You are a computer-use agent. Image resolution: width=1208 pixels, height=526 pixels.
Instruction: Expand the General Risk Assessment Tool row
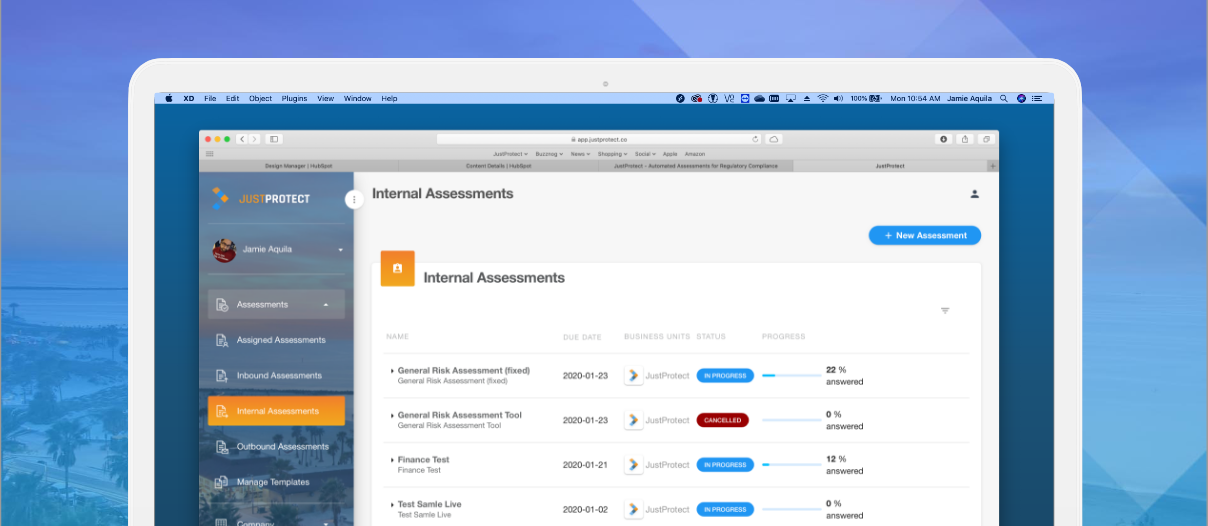tap(392, 416)
